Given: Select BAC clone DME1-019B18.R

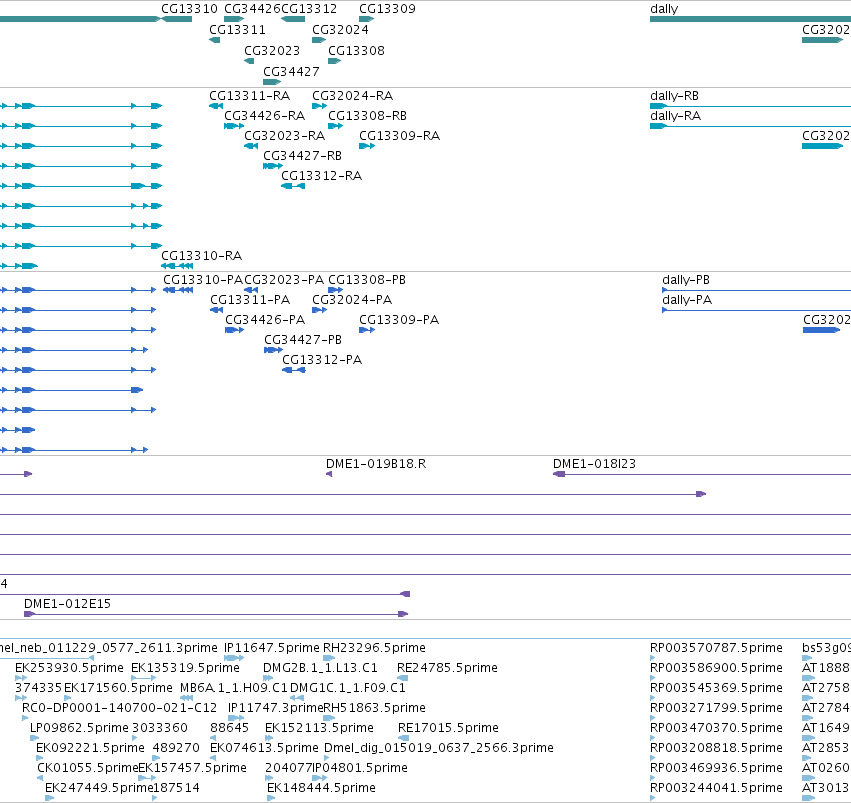Looking at the screenshot, I should pos(376,464).
